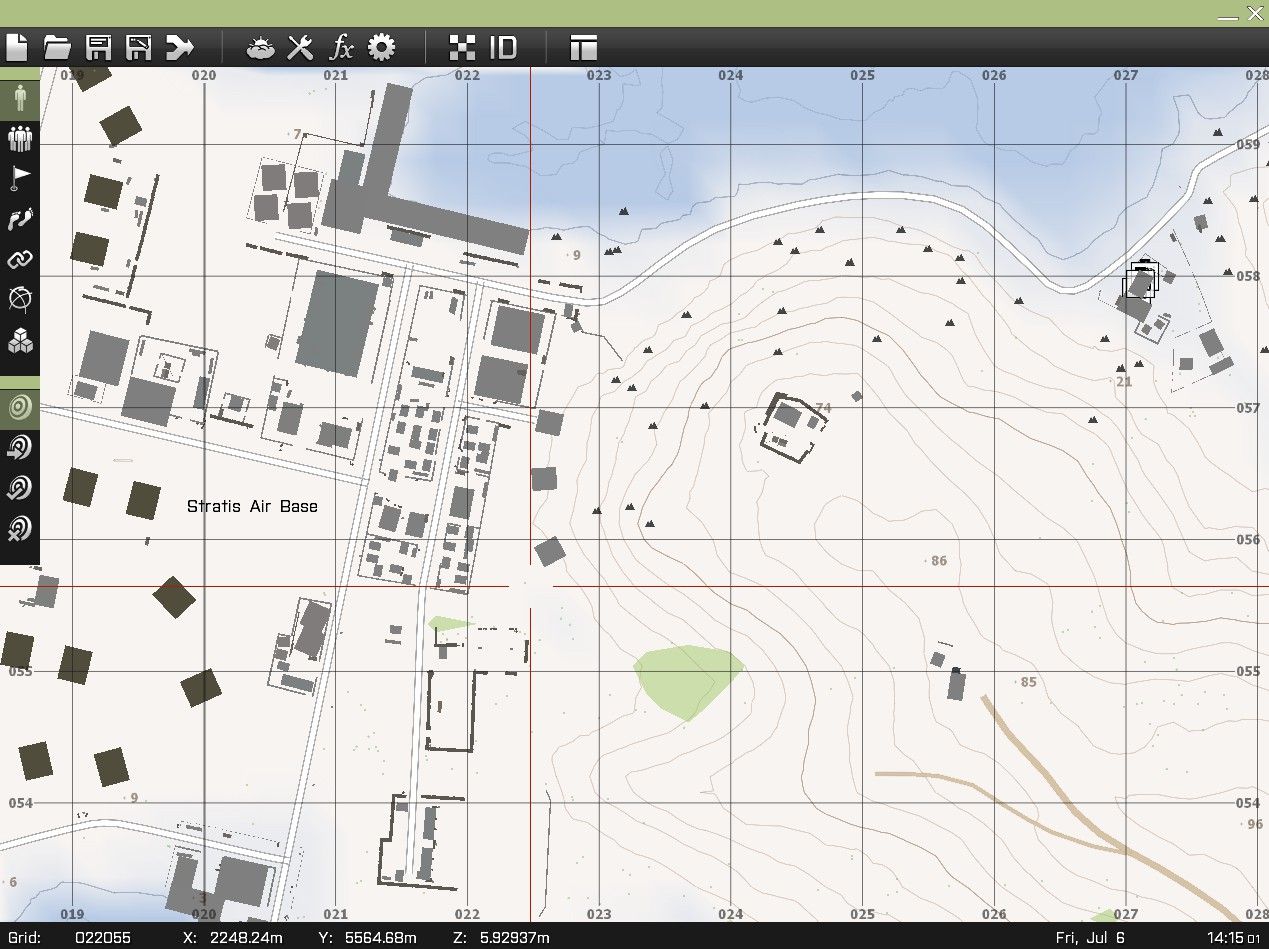This screenshot has width=1269, height=949.
Task: Click the 'Stratis Air Base' map label
Action: coord(253,507)
